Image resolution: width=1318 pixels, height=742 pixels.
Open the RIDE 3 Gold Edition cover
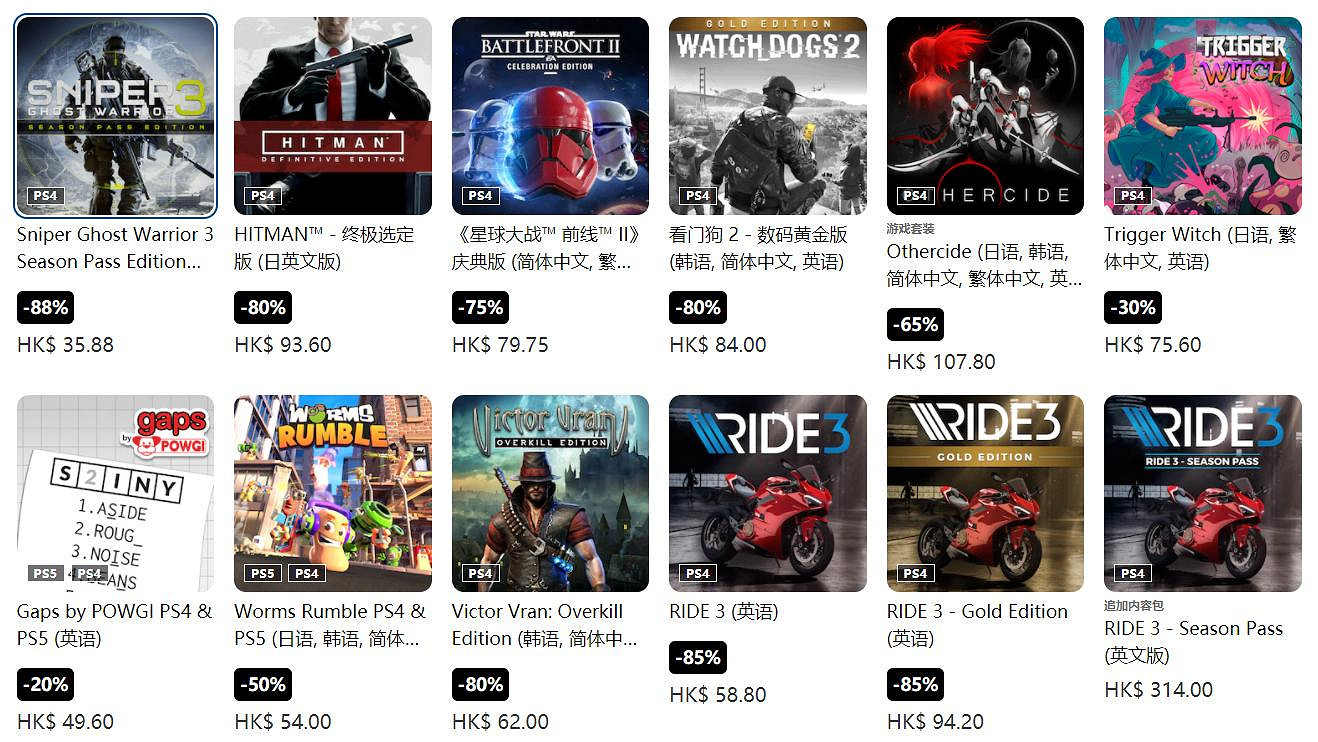coord(985,493)
